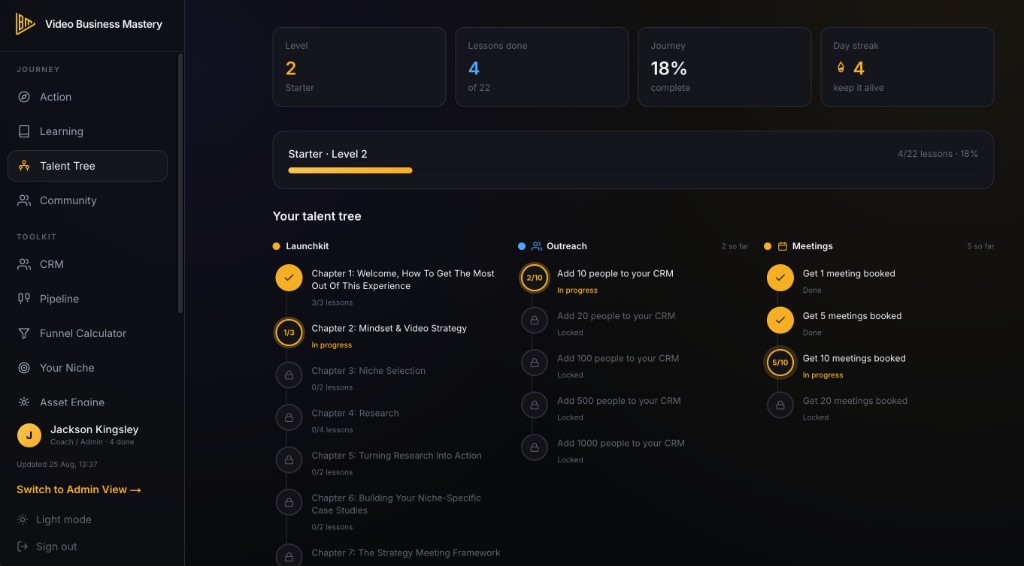Click the Video Business Mastery logo icon

(x=25, y=24)
